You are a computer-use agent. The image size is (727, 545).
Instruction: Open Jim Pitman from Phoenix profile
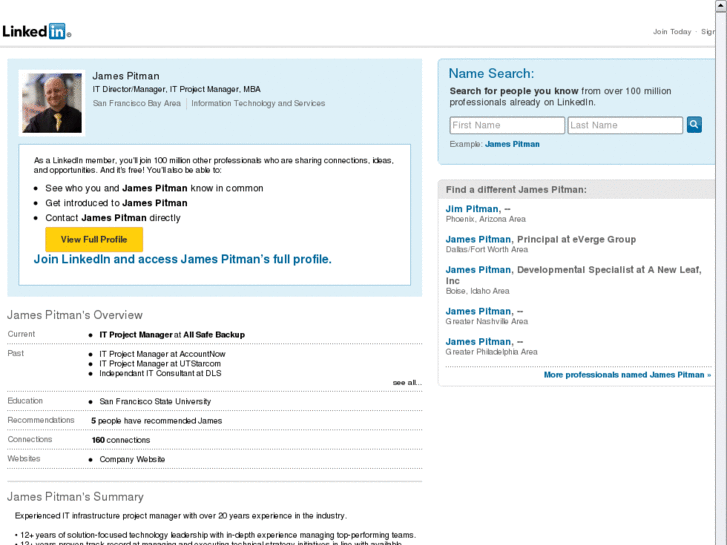click(x=472, y=209)
